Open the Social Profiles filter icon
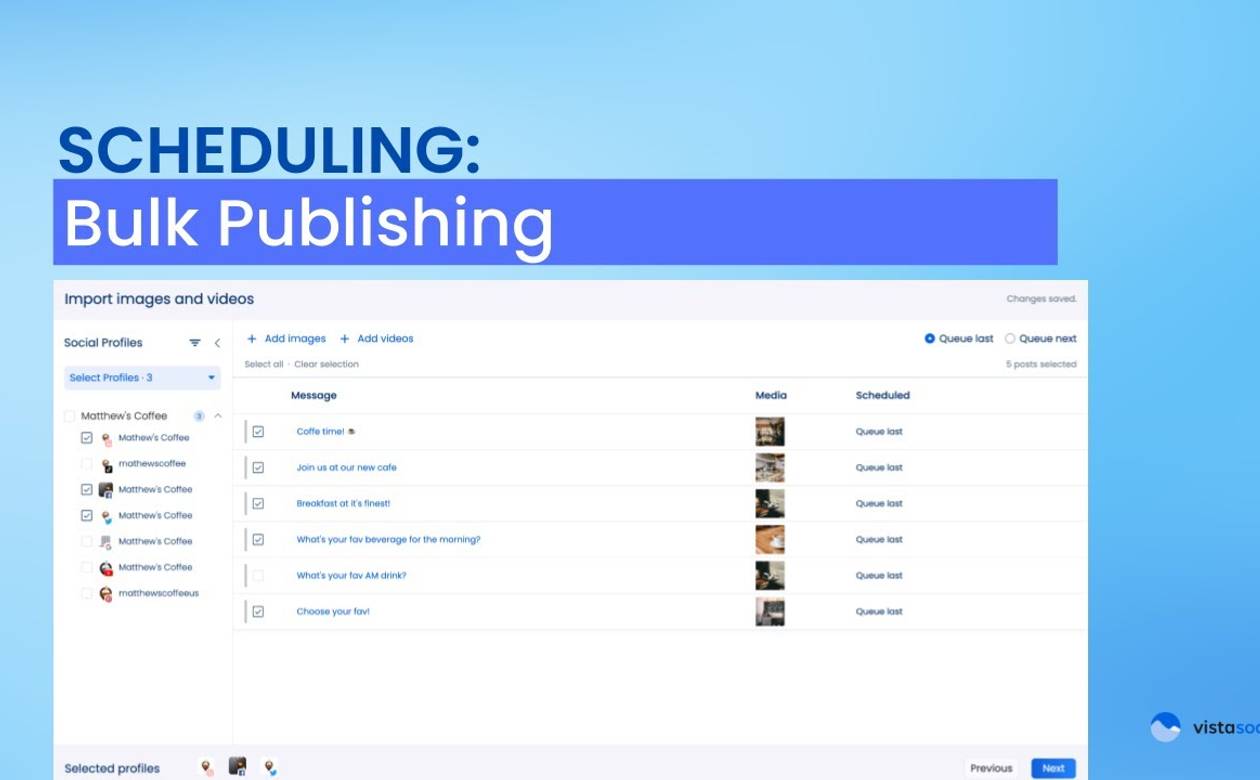The height and width of the screenshot is (780, 1260). click(x=195, y=343)
